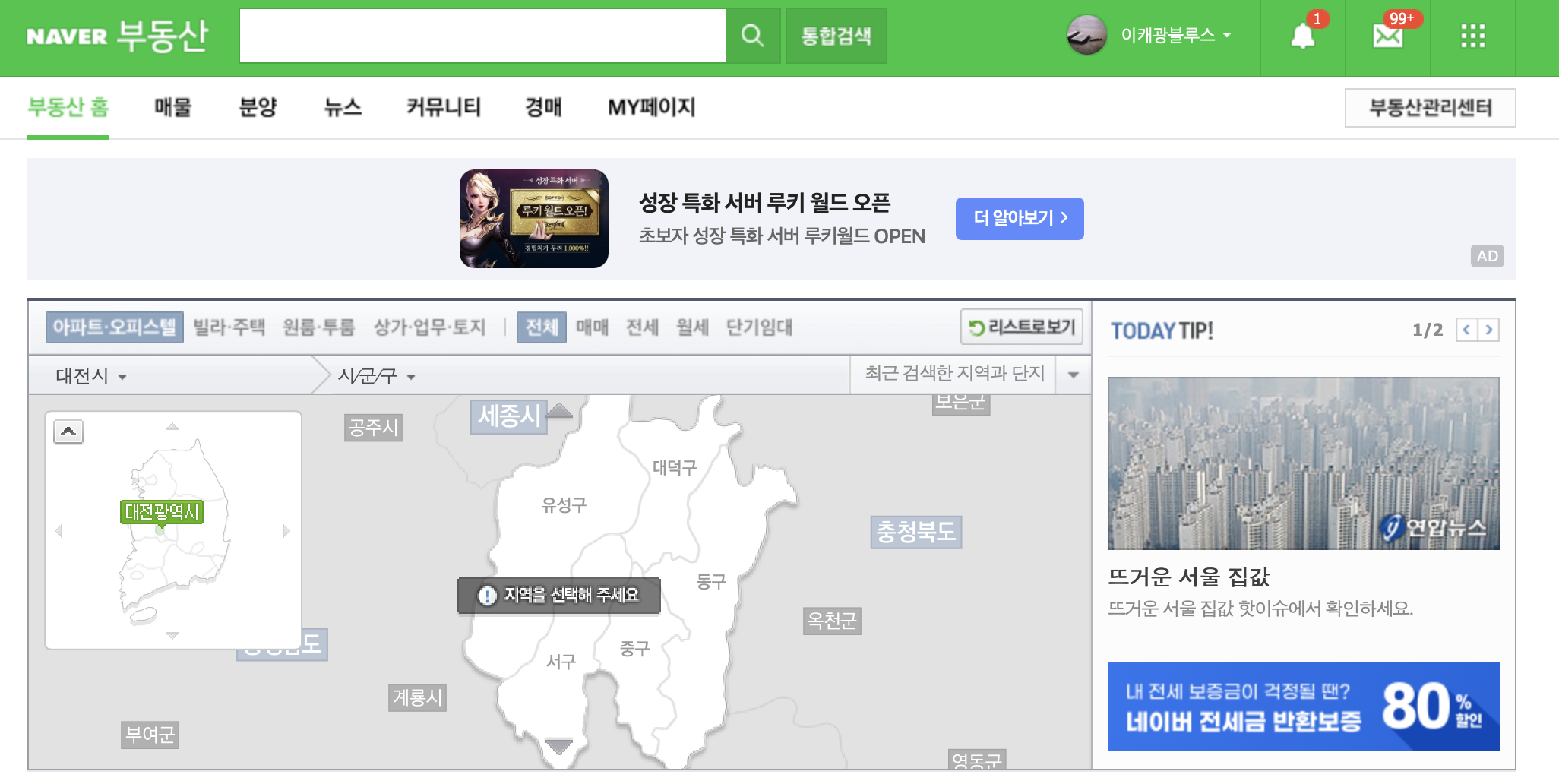Viewport: 1559px width, 784px height.
Task: Click ad title 성장 특화 서버 루키 월드 오픈
Action: click(764, 203)
